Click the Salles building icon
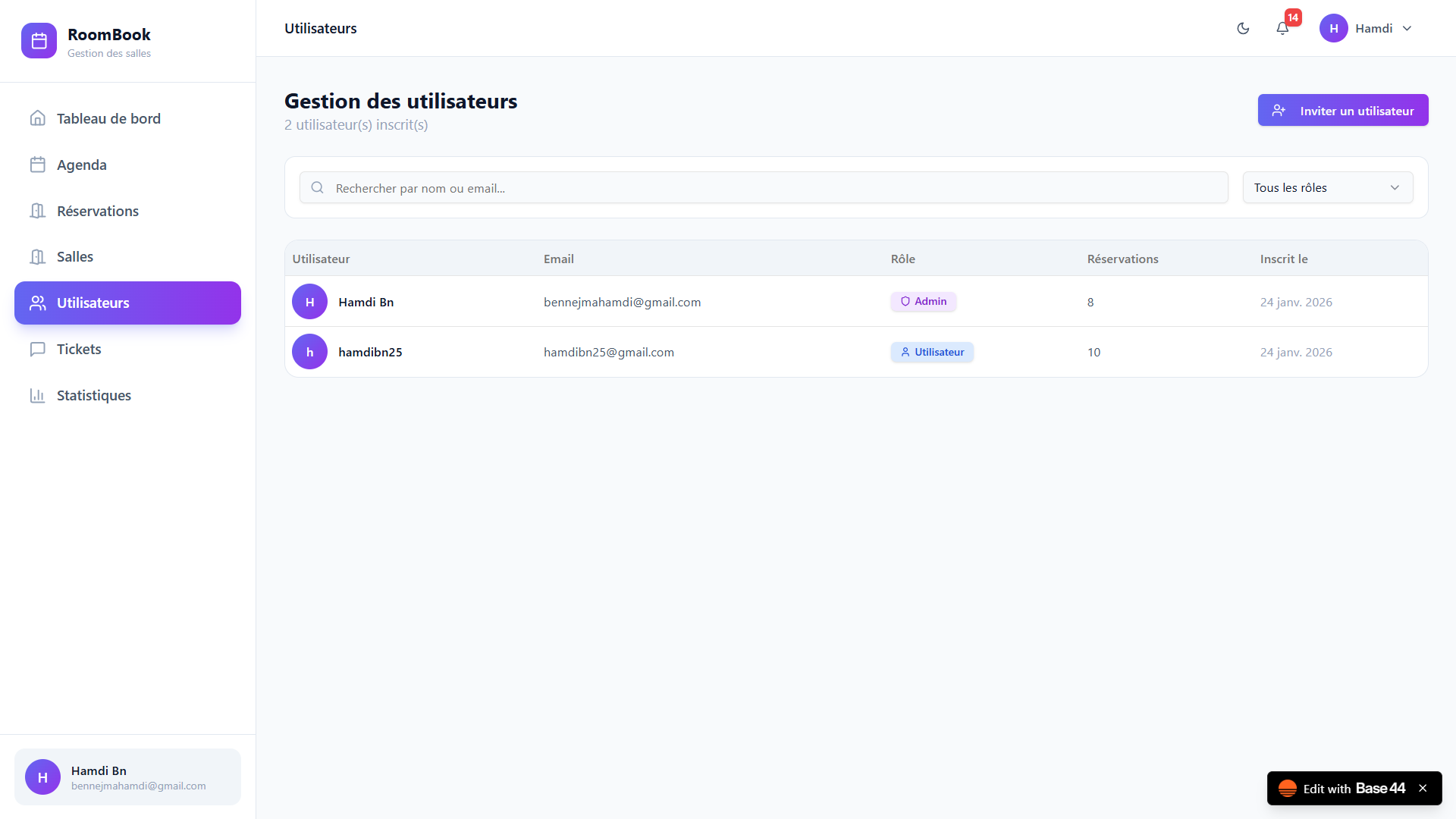Image resolution: width=1456 pixels, height=819 pixels. [x=38, y=256]
